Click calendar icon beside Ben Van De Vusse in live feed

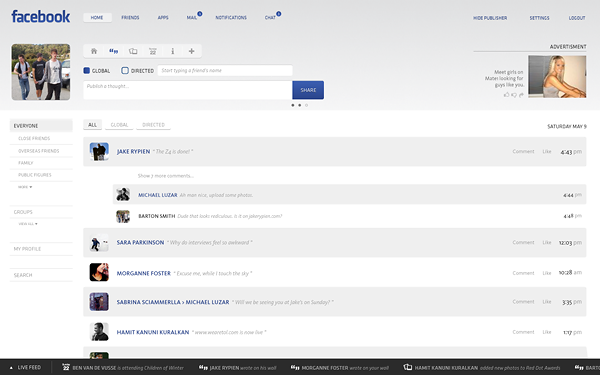coord(66,367)
